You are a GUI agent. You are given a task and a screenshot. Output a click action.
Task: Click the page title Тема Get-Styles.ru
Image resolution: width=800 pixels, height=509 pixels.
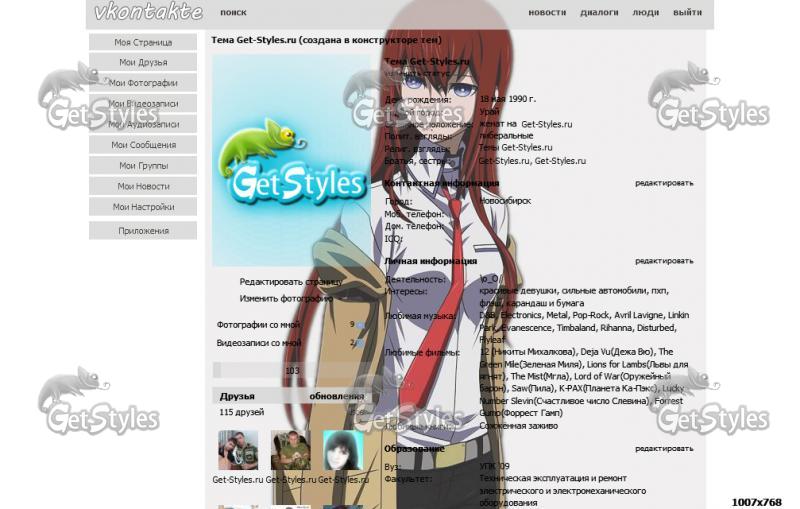327,40
